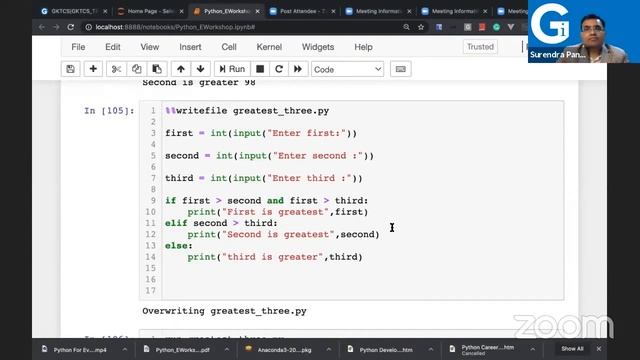Screen dimensions: 640x360
Task: Close the Python_EWorkshop browser tab
Action: click(x=257, y=11)
